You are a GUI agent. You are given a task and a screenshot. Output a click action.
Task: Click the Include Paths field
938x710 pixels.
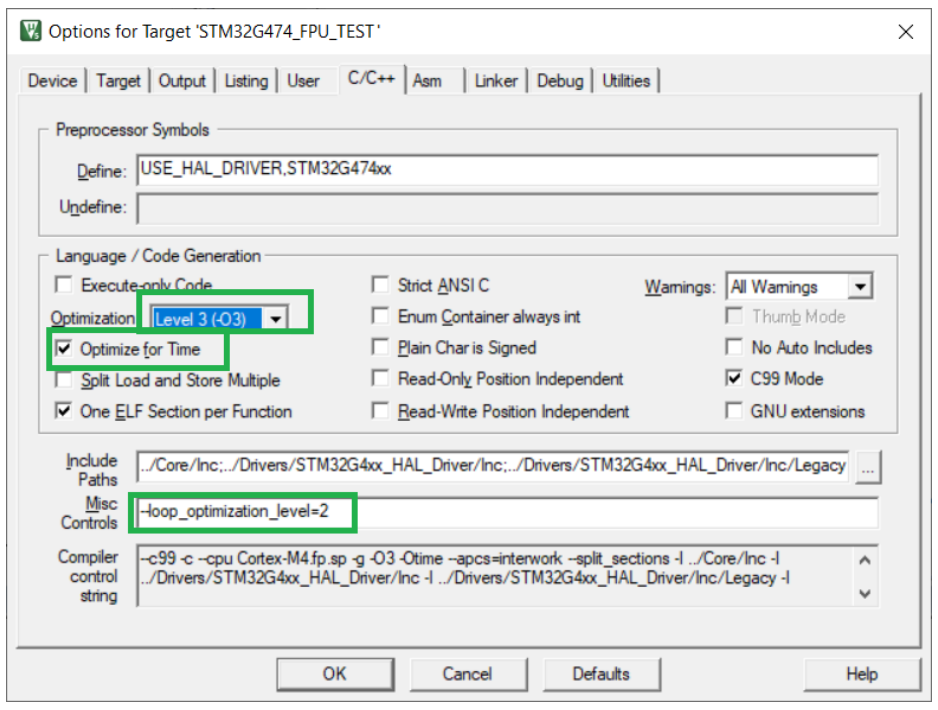pos(493,466)
